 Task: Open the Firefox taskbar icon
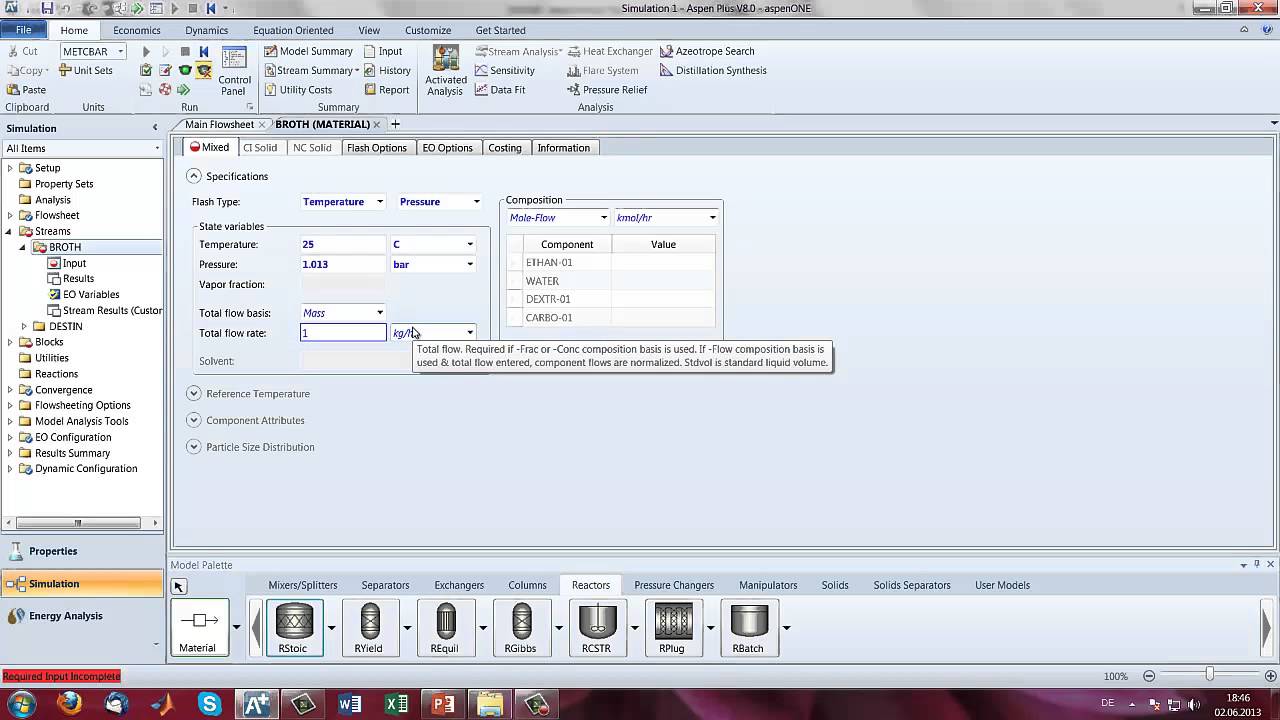pos(70,704)
